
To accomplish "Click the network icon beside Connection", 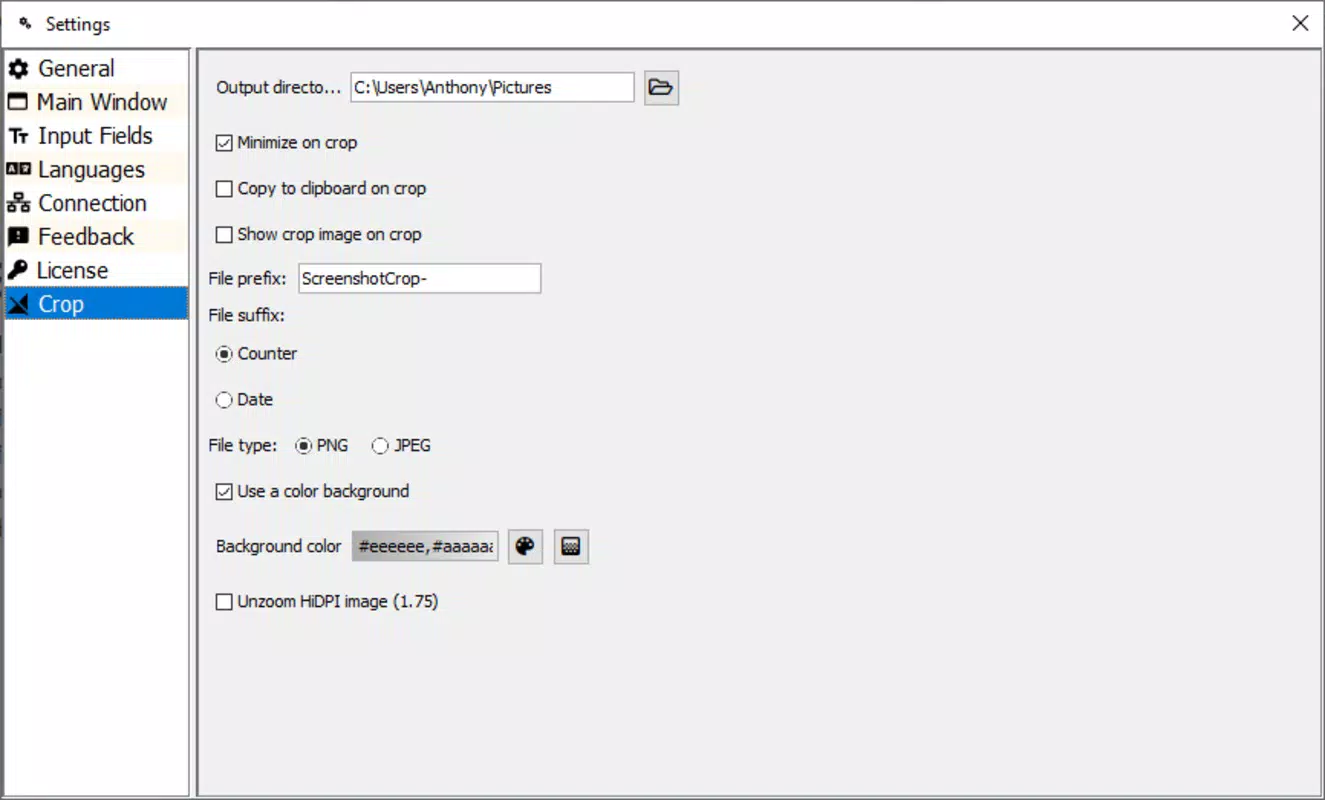I will [x=18, y=203].
